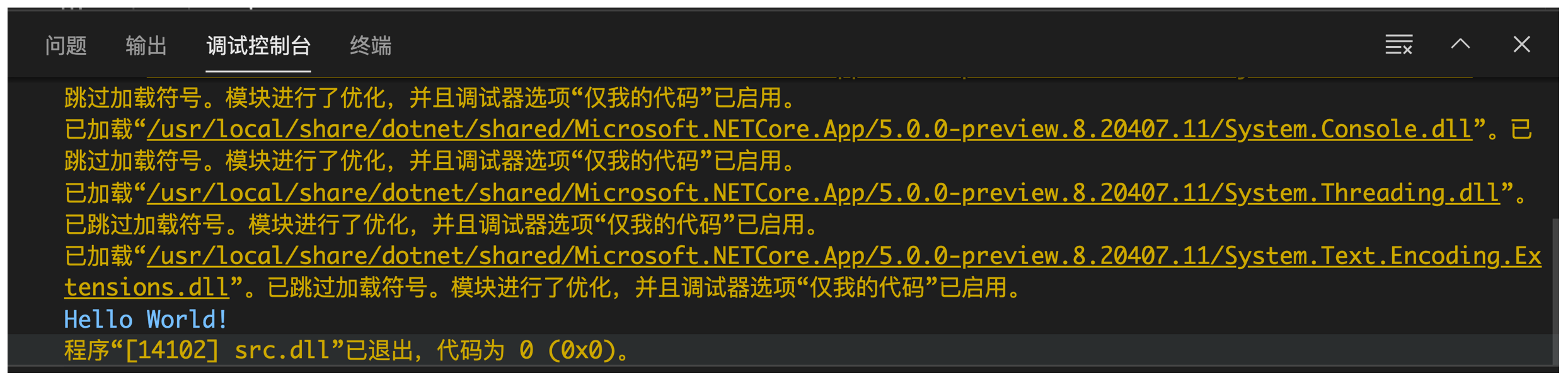The image size is (1568, 387).
Task: Open the 输出 tab
Action: pyautogui.click(x=146, y=45)
